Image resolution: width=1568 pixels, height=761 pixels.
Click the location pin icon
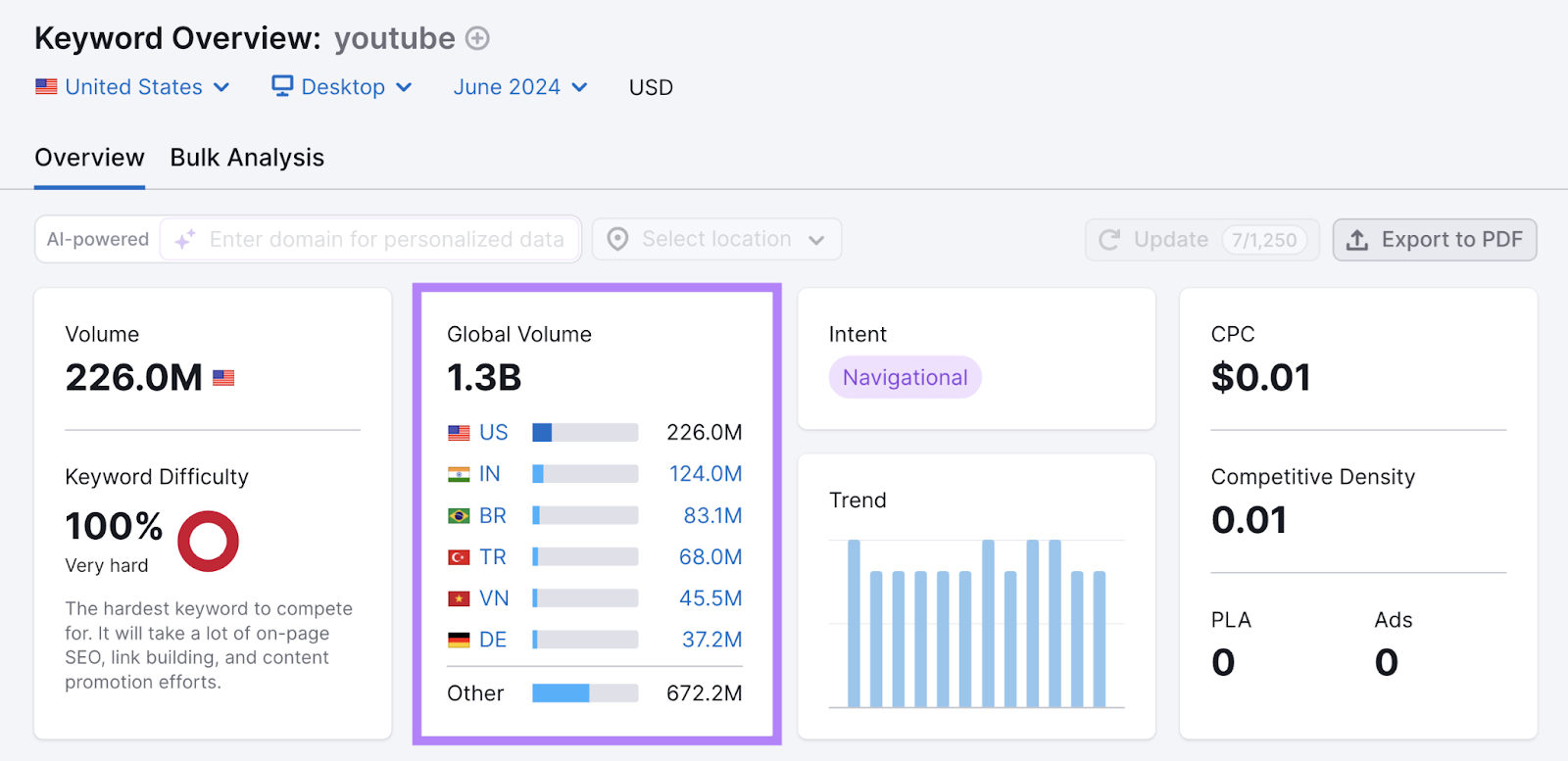(617, 239)
